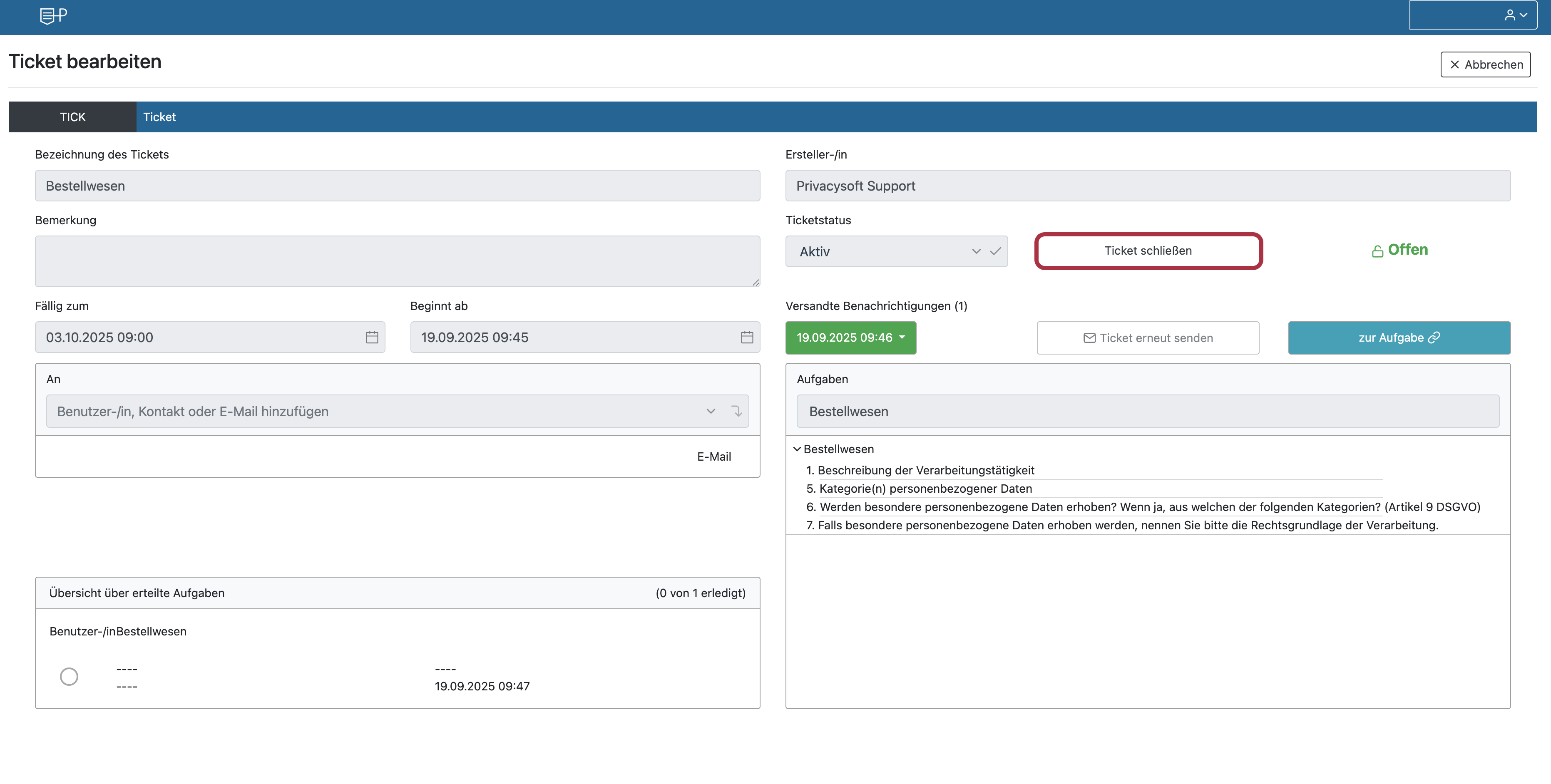Expand the 19.09.2025 09:46 notification dropdown
This screenshot has height=784, width=1551.
coord(850,337)
